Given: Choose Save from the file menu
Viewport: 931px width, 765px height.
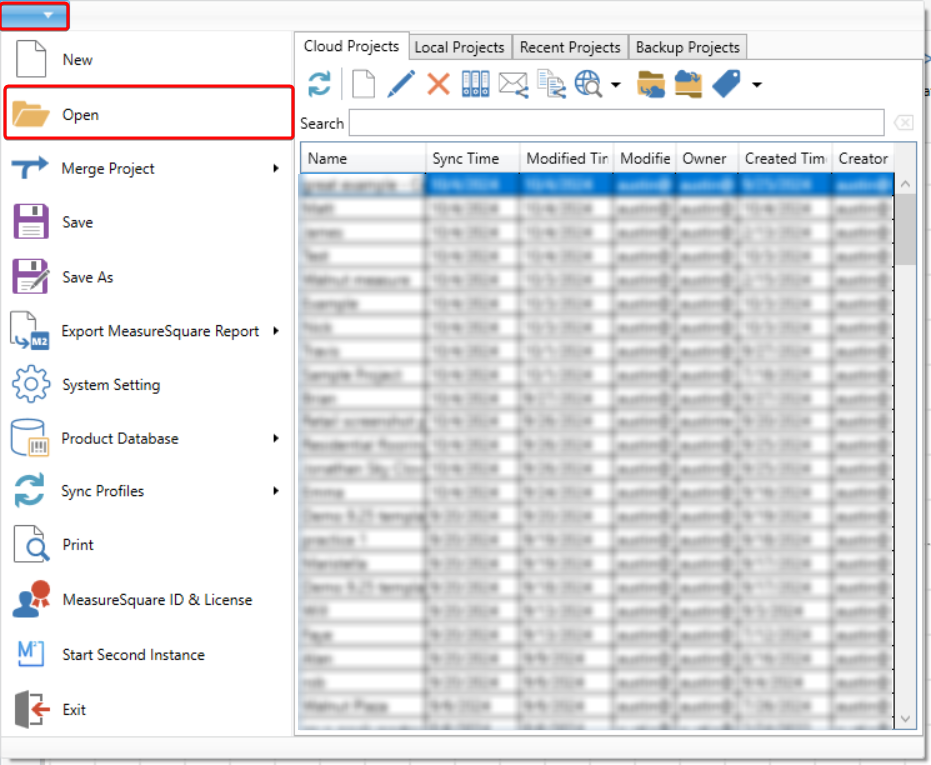Looking at the screenshot, I should click(x=147, y=222).
